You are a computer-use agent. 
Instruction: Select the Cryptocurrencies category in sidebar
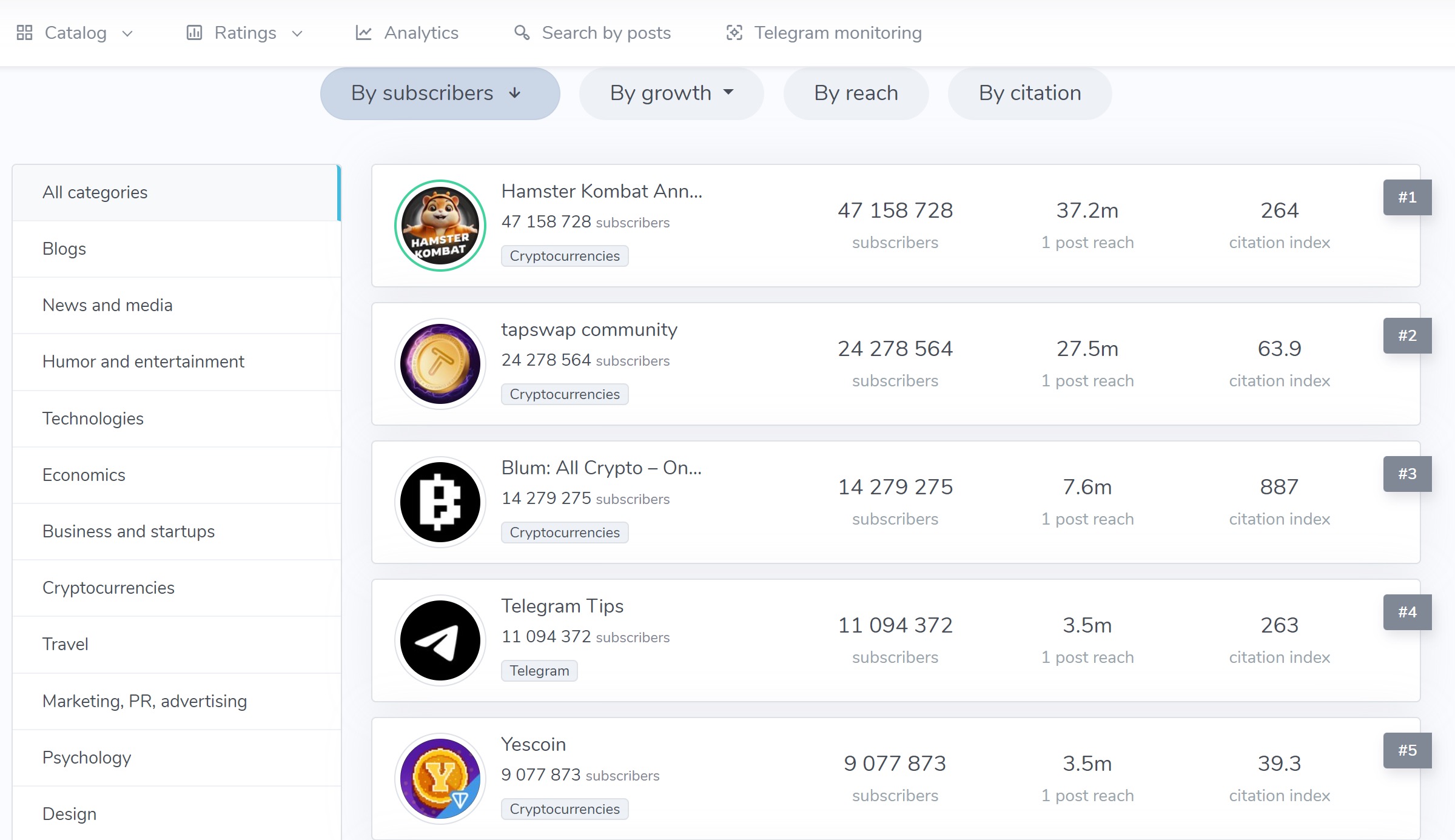point(109,588)
